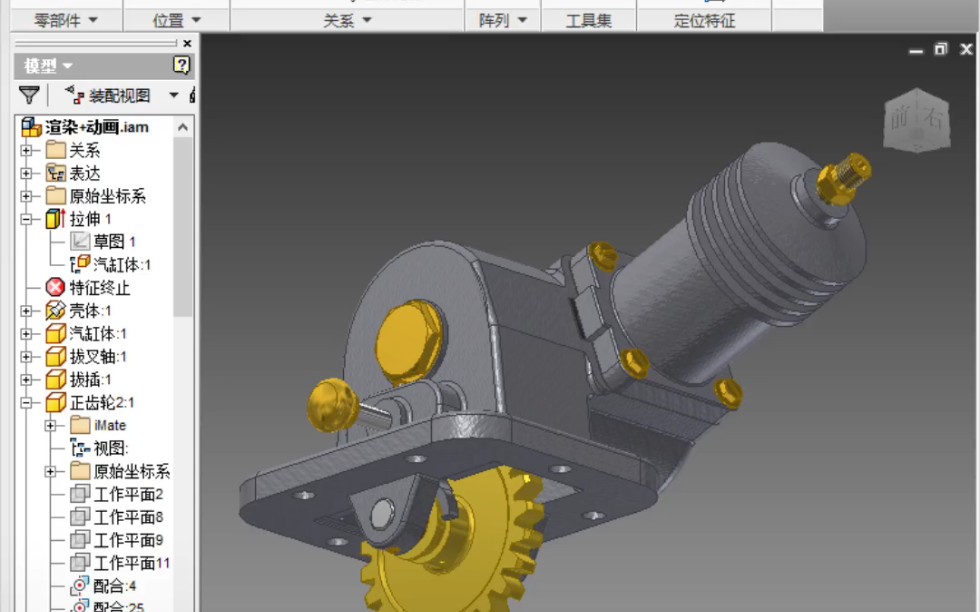Click the 壳体:1 grounded part icon
Screen dimensions: 980x612
(x=56, y=311)
